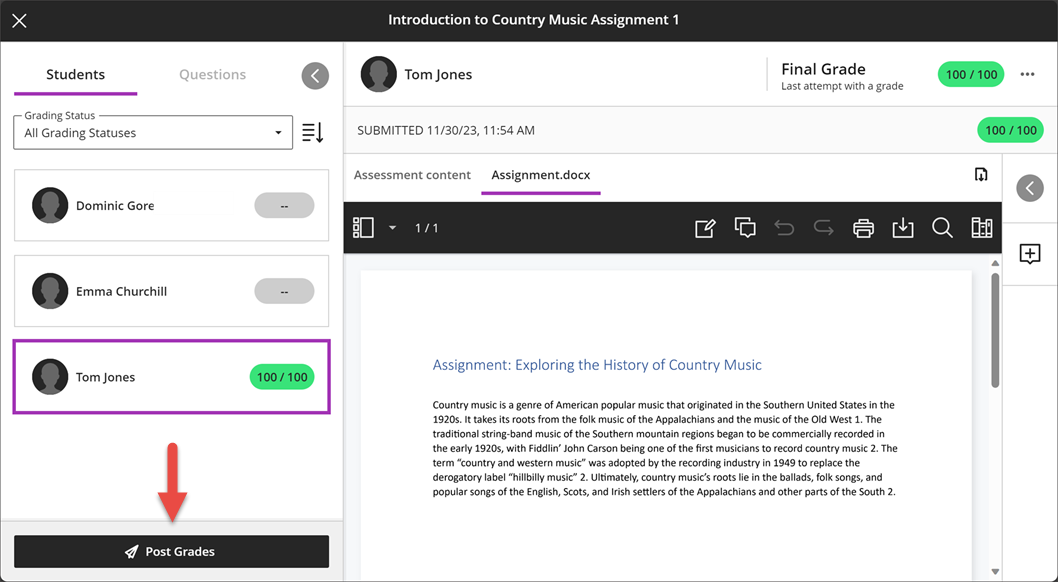The height and width of the screenshot is (582, 1058).
Task: Switch to the Students tab
Action: [x=76, y=74]
